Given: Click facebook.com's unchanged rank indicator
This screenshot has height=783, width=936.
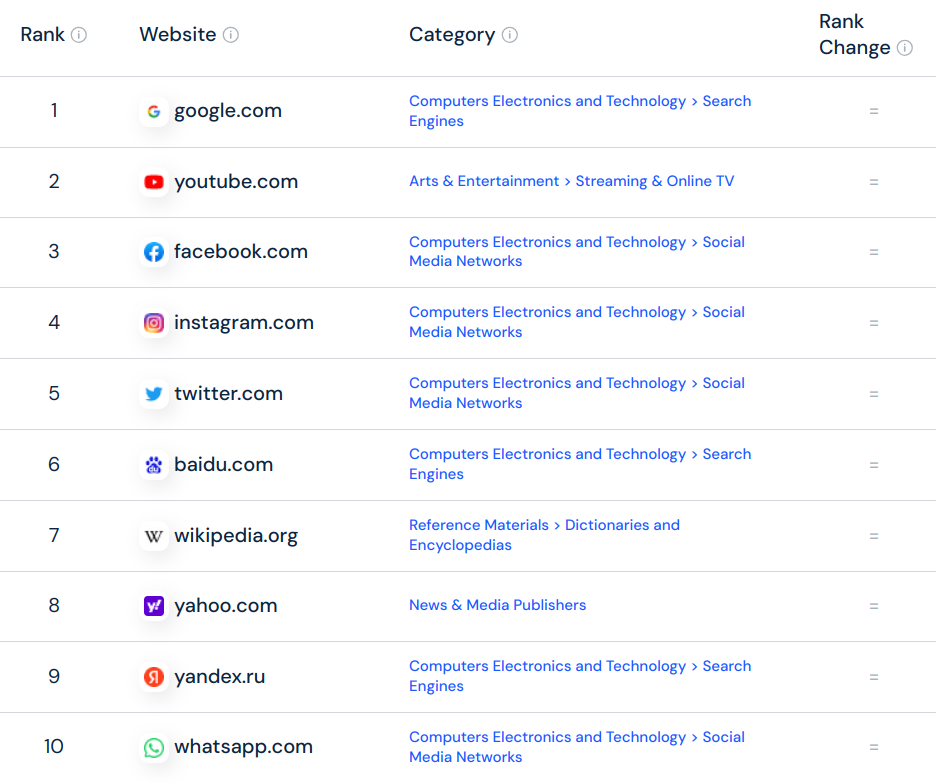Looking at the screenshot, I should click(874, 252).
